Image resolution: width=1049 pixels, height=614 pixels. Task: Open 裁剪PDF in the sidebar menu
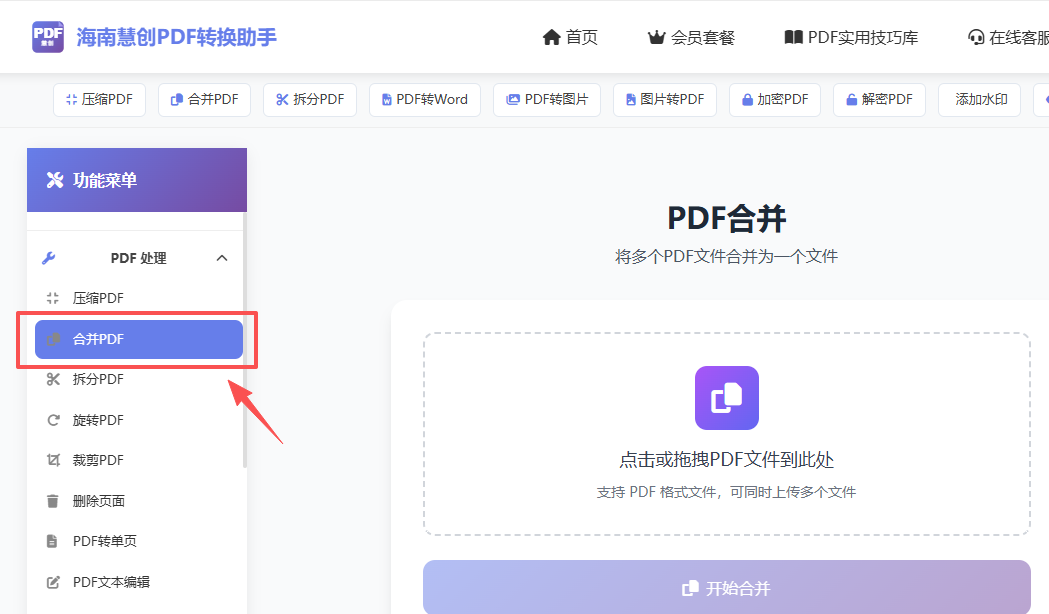click(138, 460)
